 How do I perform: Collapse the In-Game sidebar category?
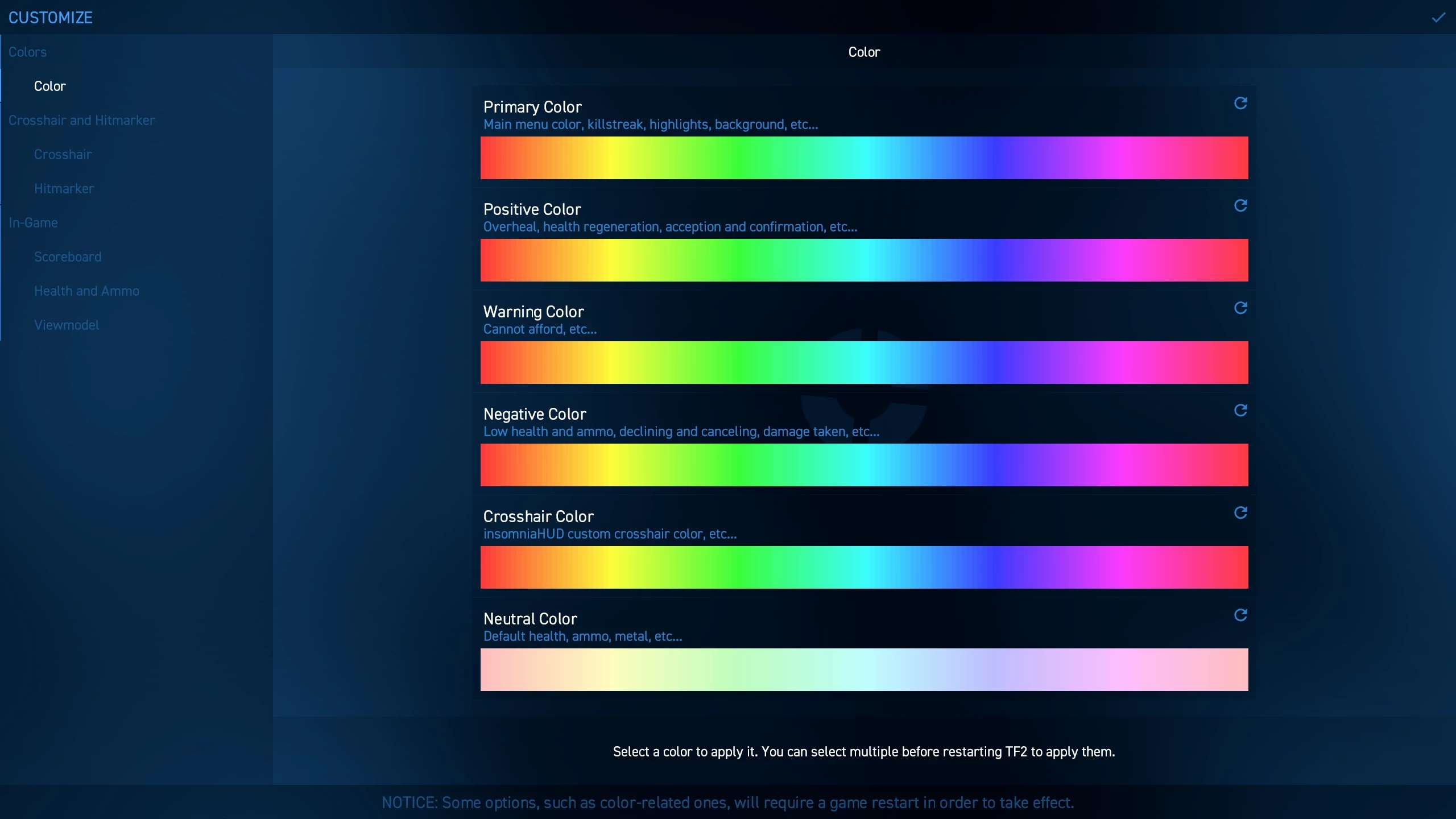[33, 222]
